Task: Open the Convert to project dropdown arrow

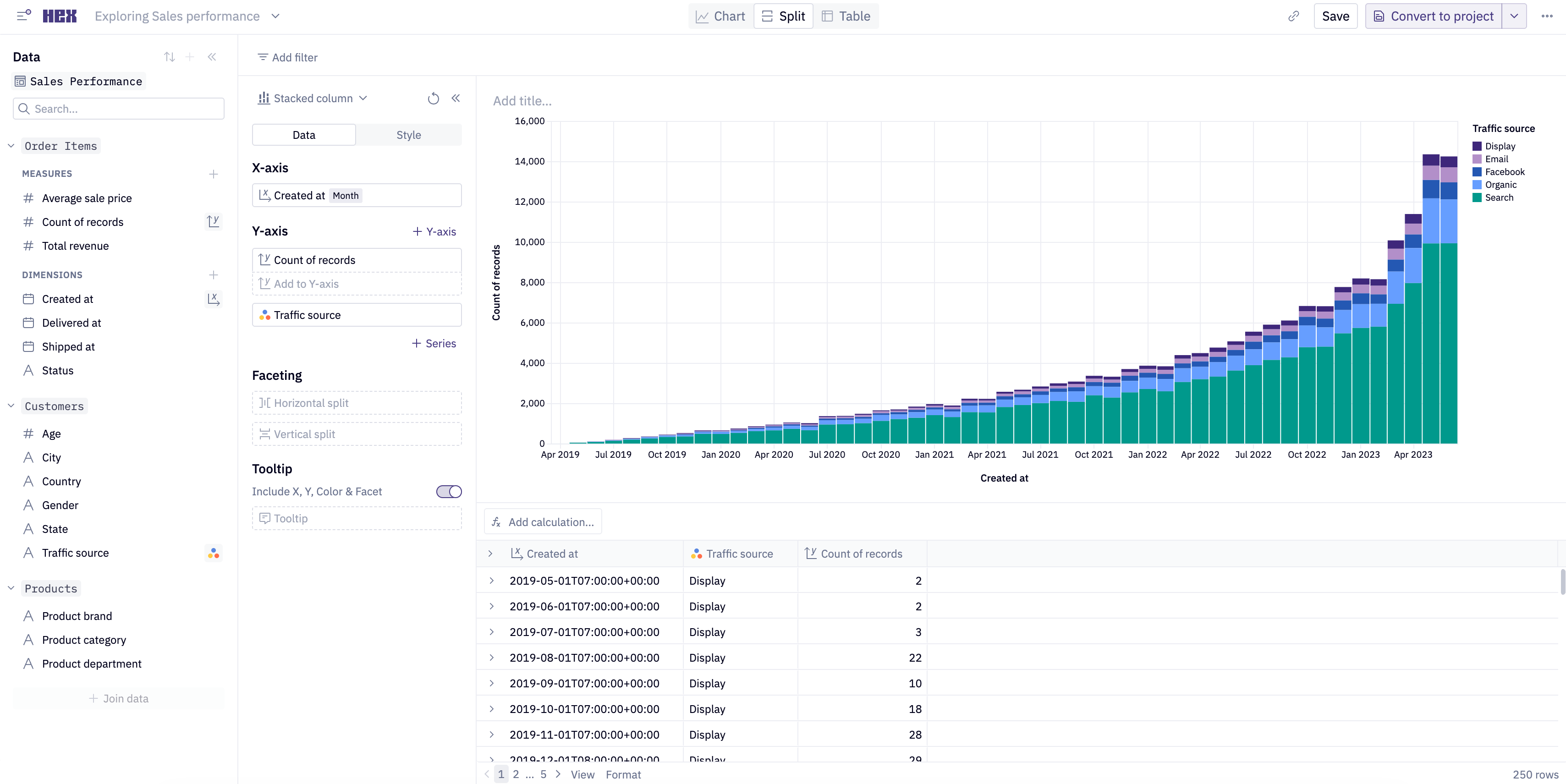Action: click(1514, 16)
